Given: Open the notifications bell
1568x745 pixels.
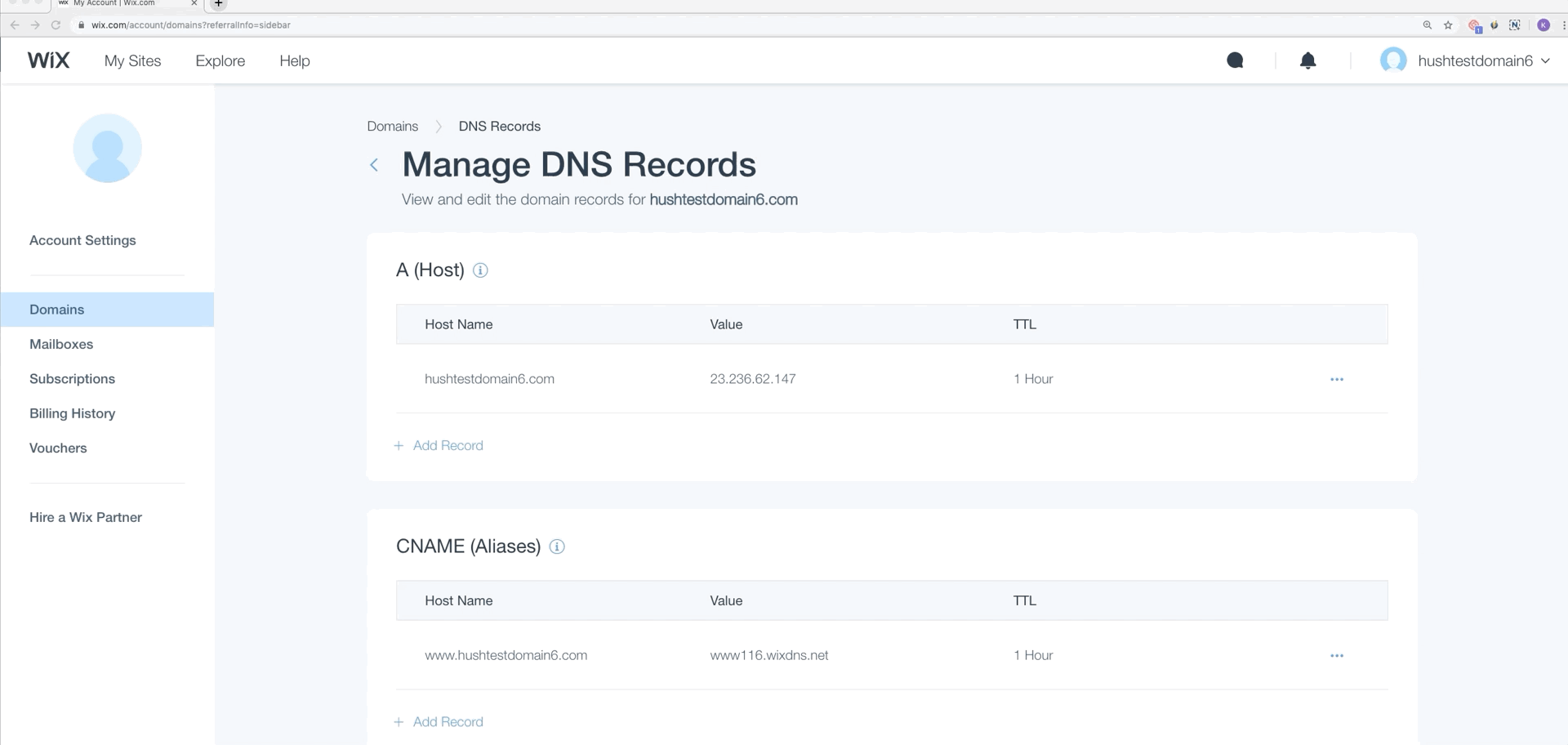Looking at the screenshot, I should [x=1307, y=60].
